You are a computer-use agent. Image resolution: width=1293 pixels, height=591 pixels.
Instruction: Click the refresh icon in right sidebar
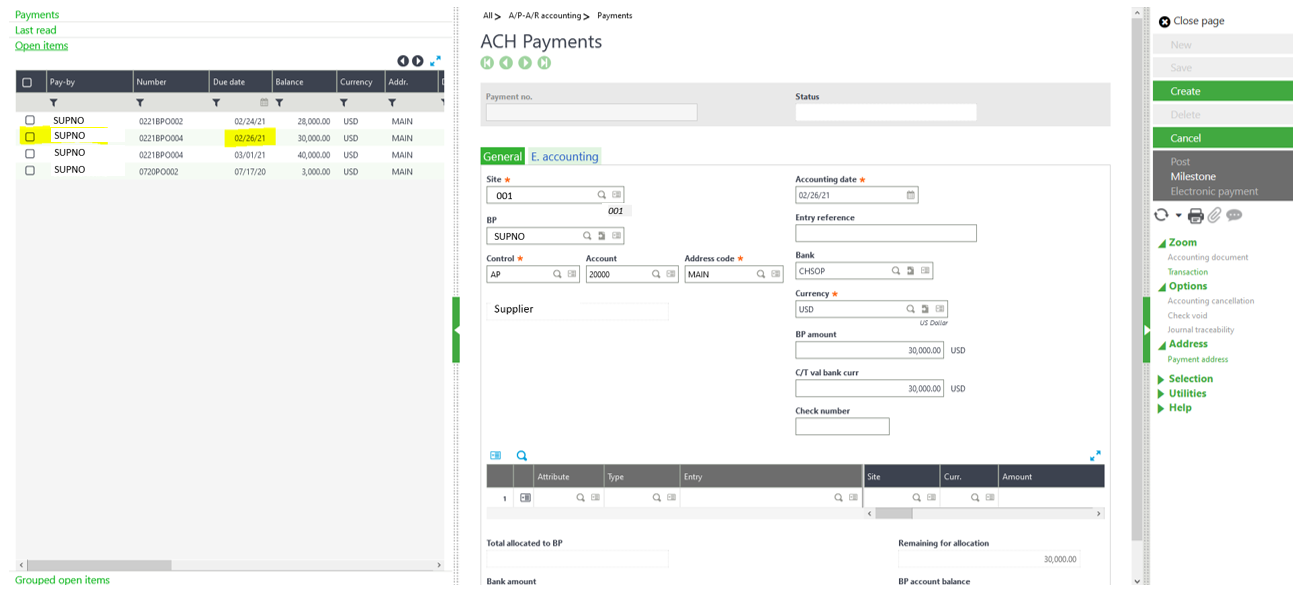1161,215
